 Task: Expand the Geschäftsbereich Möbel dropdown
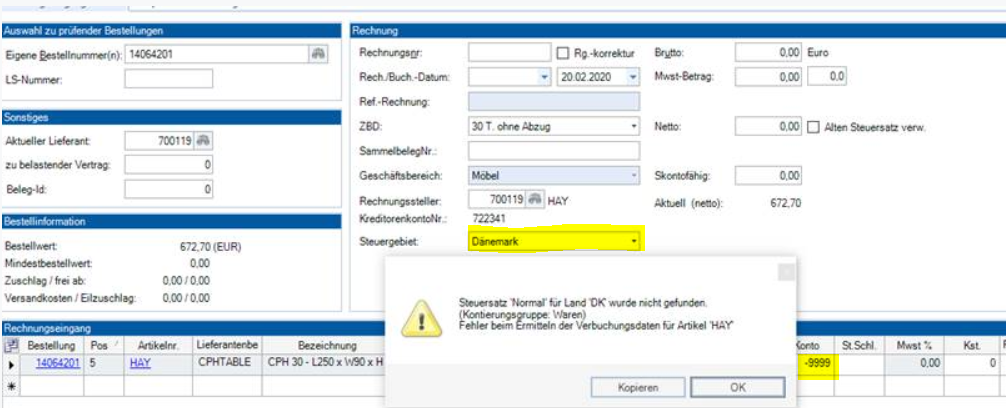click(633, 176)
